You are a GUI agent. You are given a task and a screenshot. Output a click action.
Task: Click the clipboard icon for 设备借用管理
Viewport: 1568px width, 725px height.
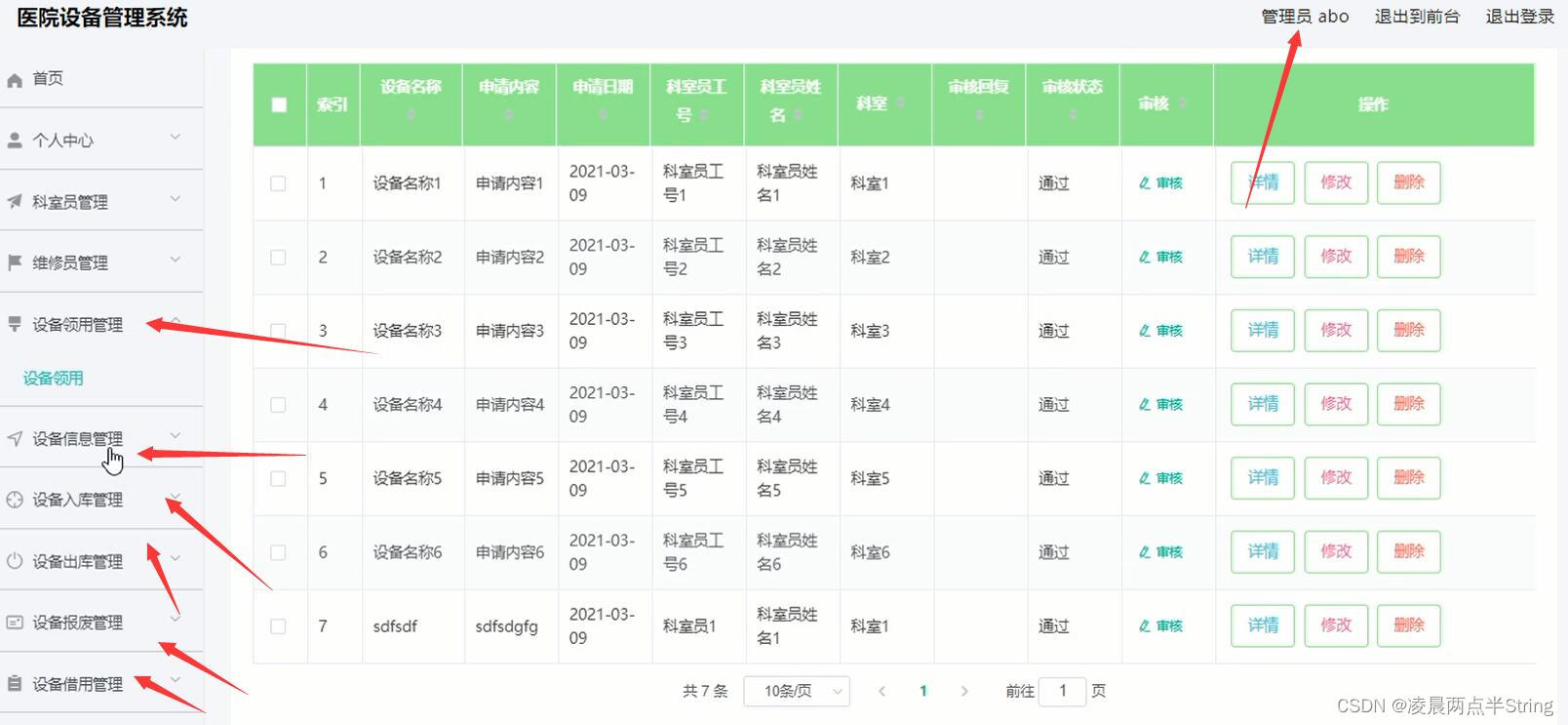(15, 683)
